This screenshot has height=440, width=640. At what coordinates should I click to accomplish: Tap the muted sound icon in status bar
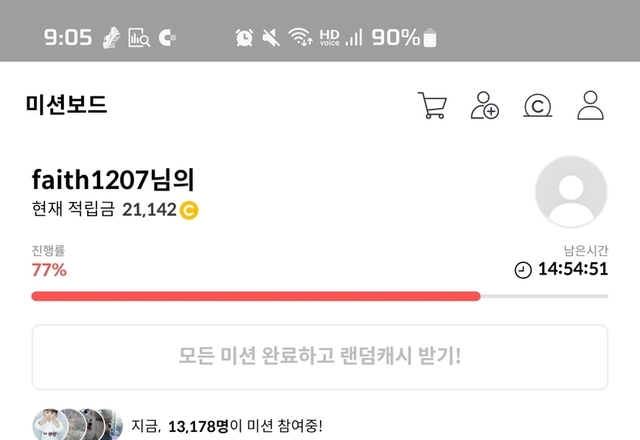(x=271, y=38)
